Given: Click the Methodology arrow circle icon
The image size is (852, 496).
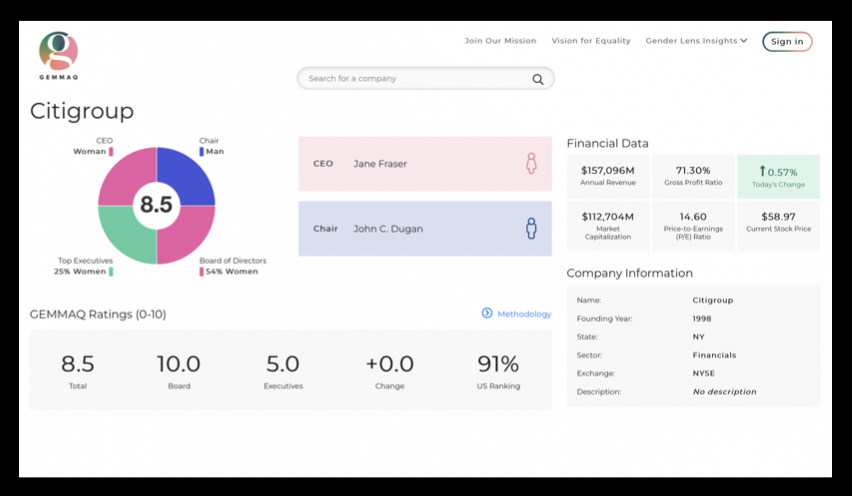Looking at the screenshot, I should (487, 313).
